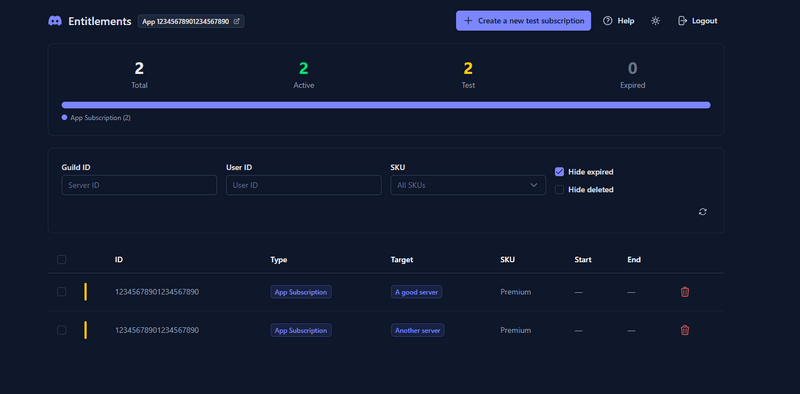
Task: Click Premium SKU in A good server row
Action: click(x=516, y=292)
